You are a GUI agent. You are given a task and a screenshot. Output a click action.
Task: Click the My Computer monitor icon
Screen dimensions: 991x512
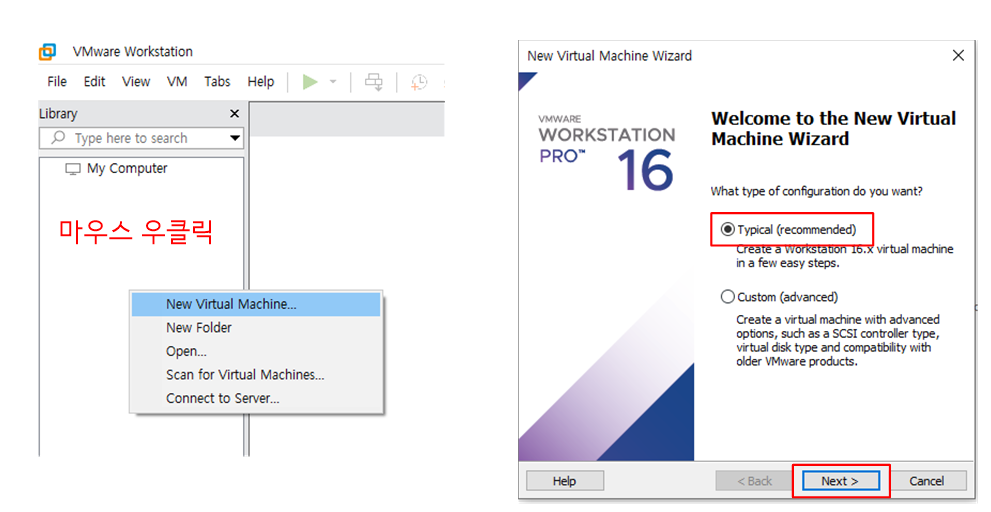pyautogui.click(x=73, y=169)
